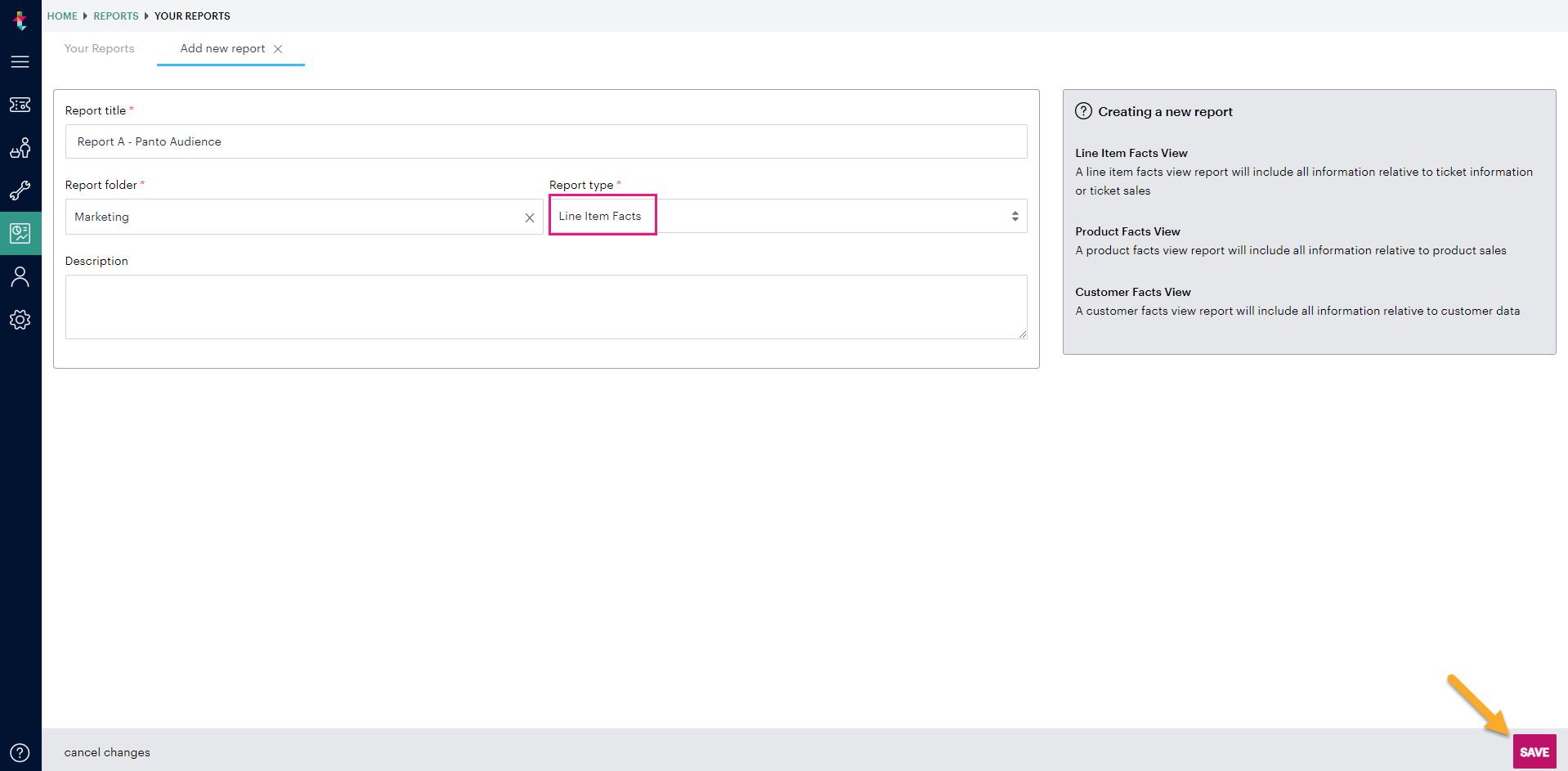Click cancel changes
This screenshot has width=1568, height=771.
click(x=106, y=752)
